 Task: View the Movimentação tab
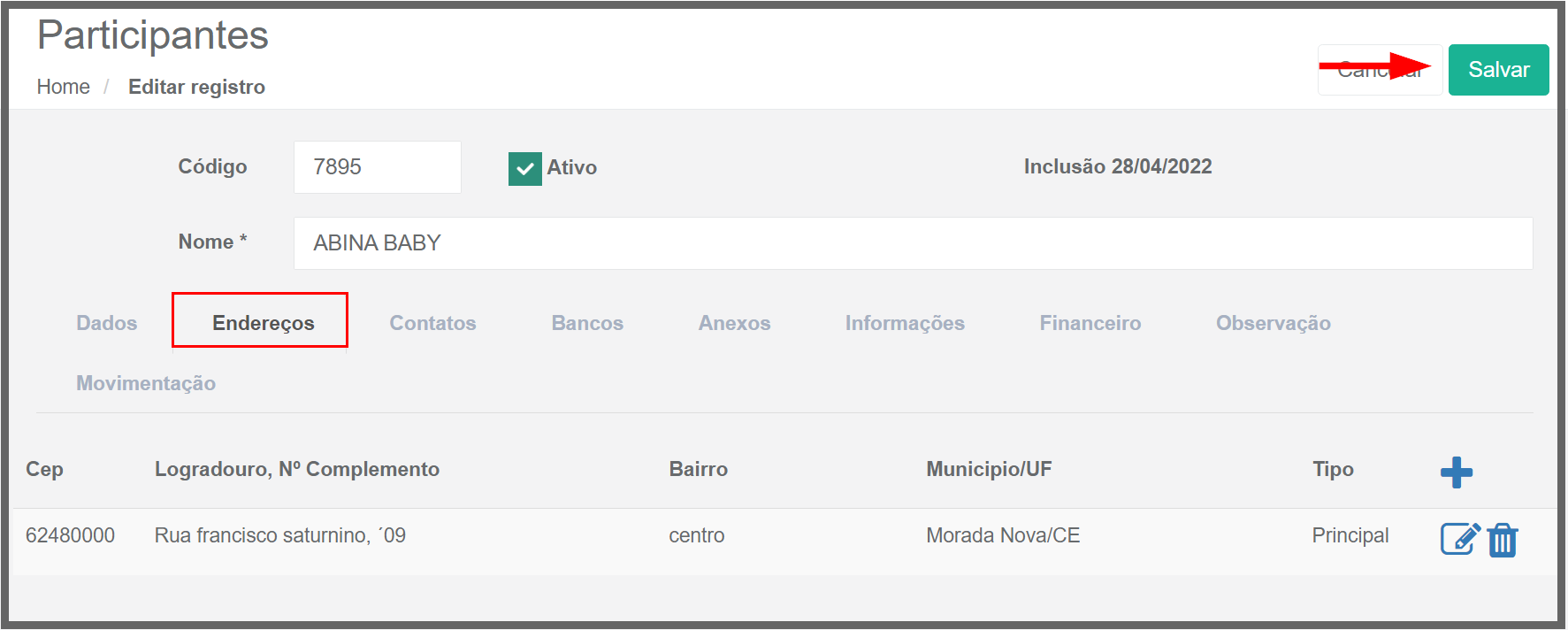[146, 383]
